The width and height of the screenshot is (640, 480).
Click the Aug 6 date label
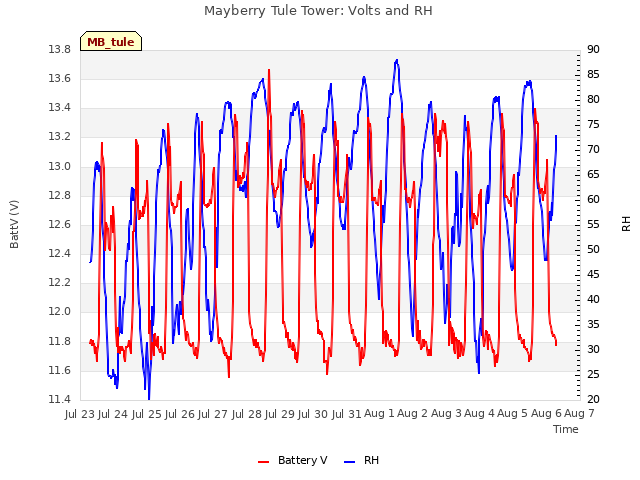546,414
